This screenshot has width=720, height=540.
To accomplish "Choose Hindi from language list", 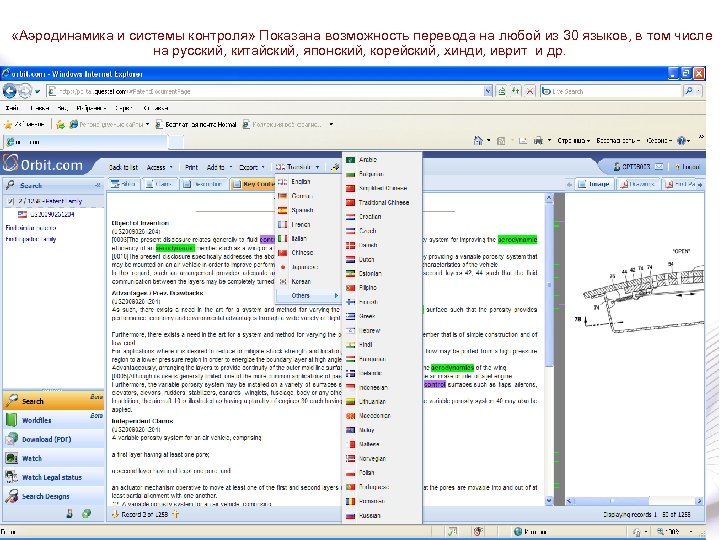I will pyautogui.click(x=382, y=344).
